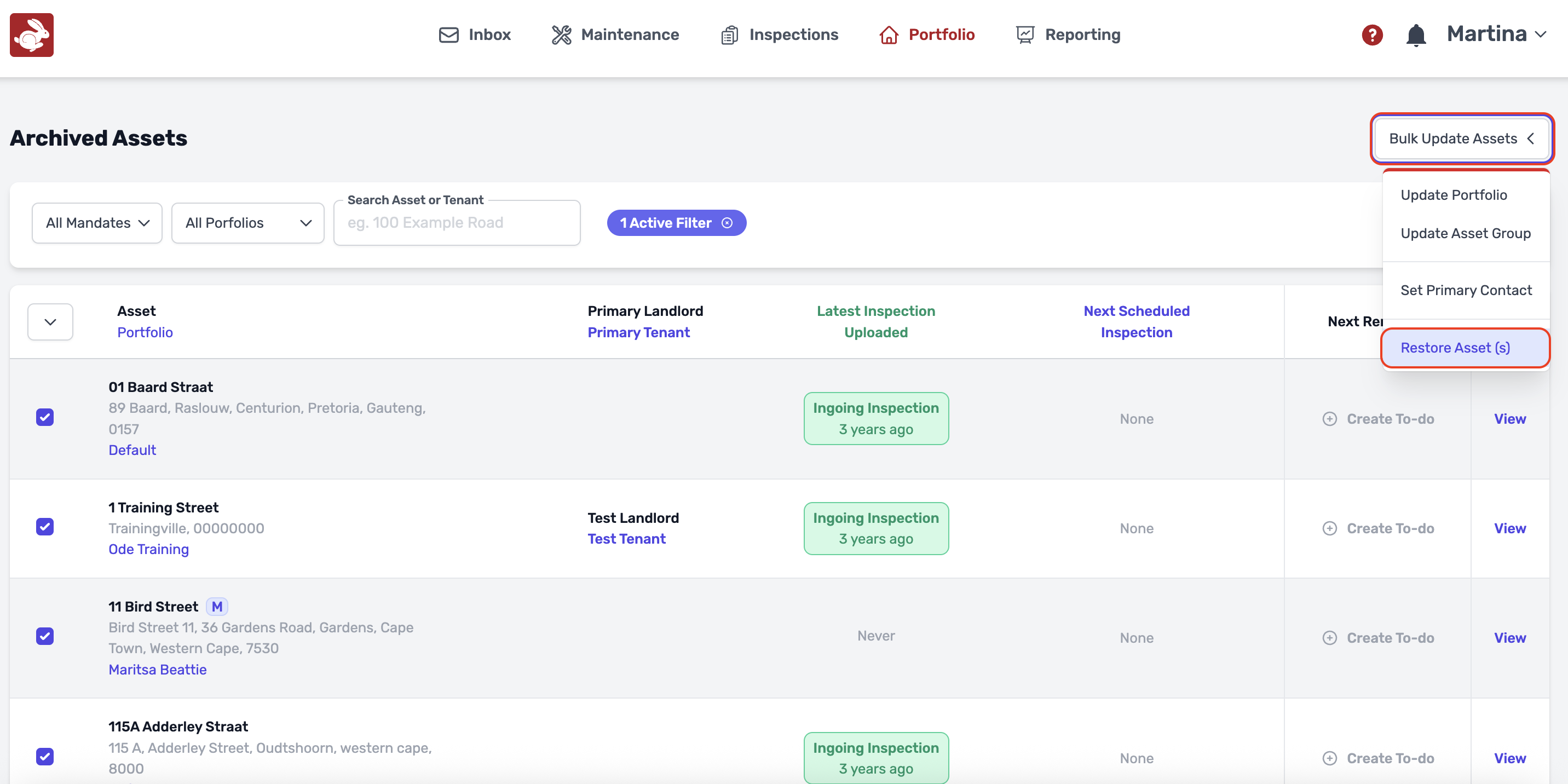Click View link for 1 Training Street
The height and width of the screenshot is (784, 1568).
[1509, 528]
